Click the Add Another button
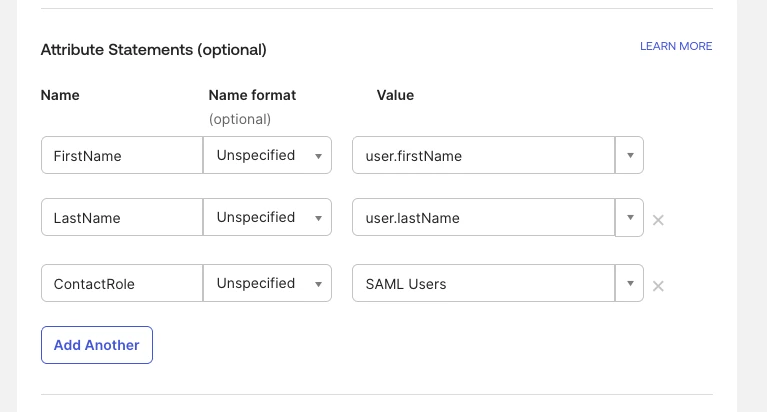Viewport: 767px width, 412px height. click(x=97, y=345)
